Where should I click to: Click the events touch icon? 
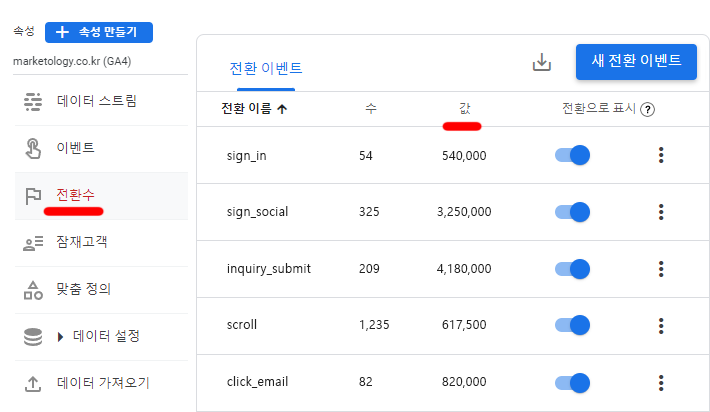click(x=33, y=149)
